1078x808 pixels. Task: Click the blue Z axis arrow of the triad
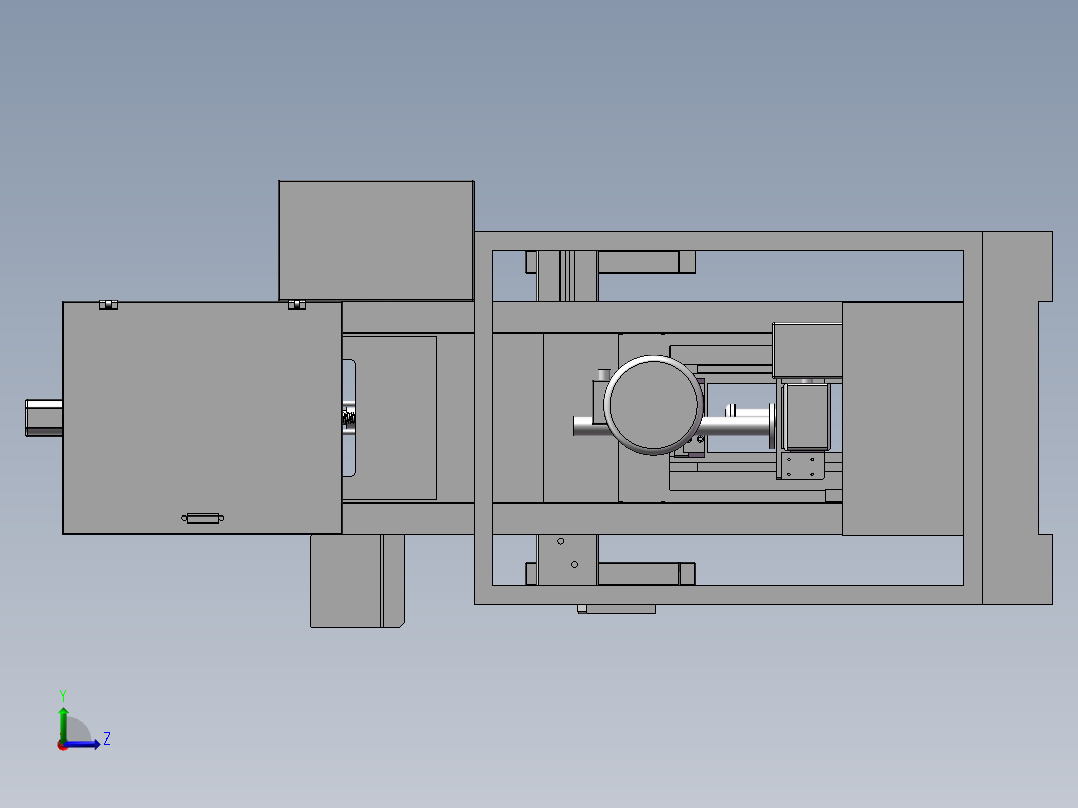[83, 744]
